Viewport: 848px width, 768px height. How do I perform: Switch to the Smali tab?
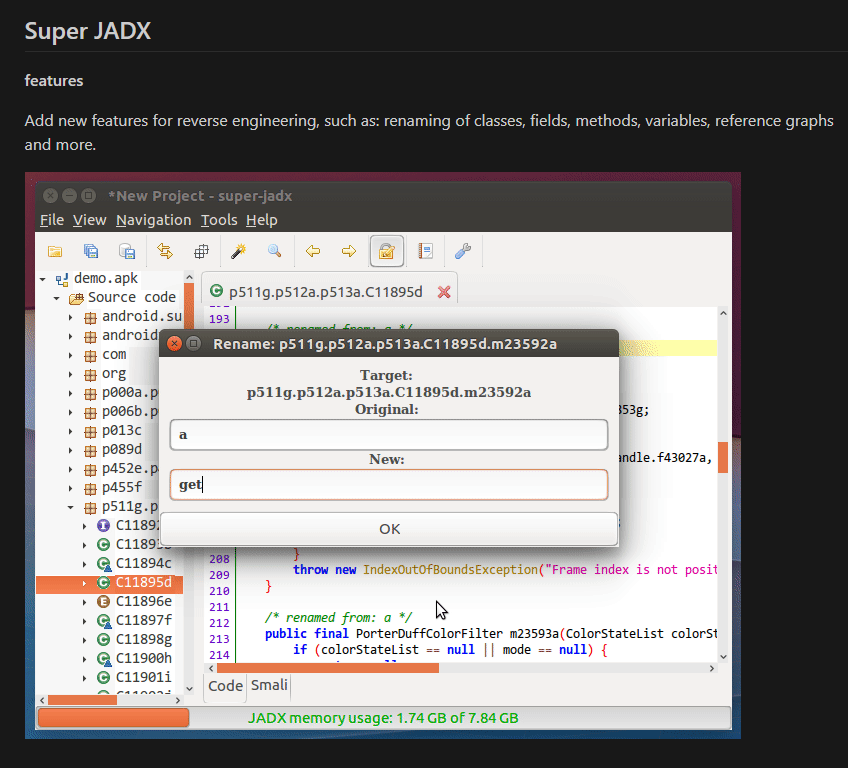(x=269, y=685)
